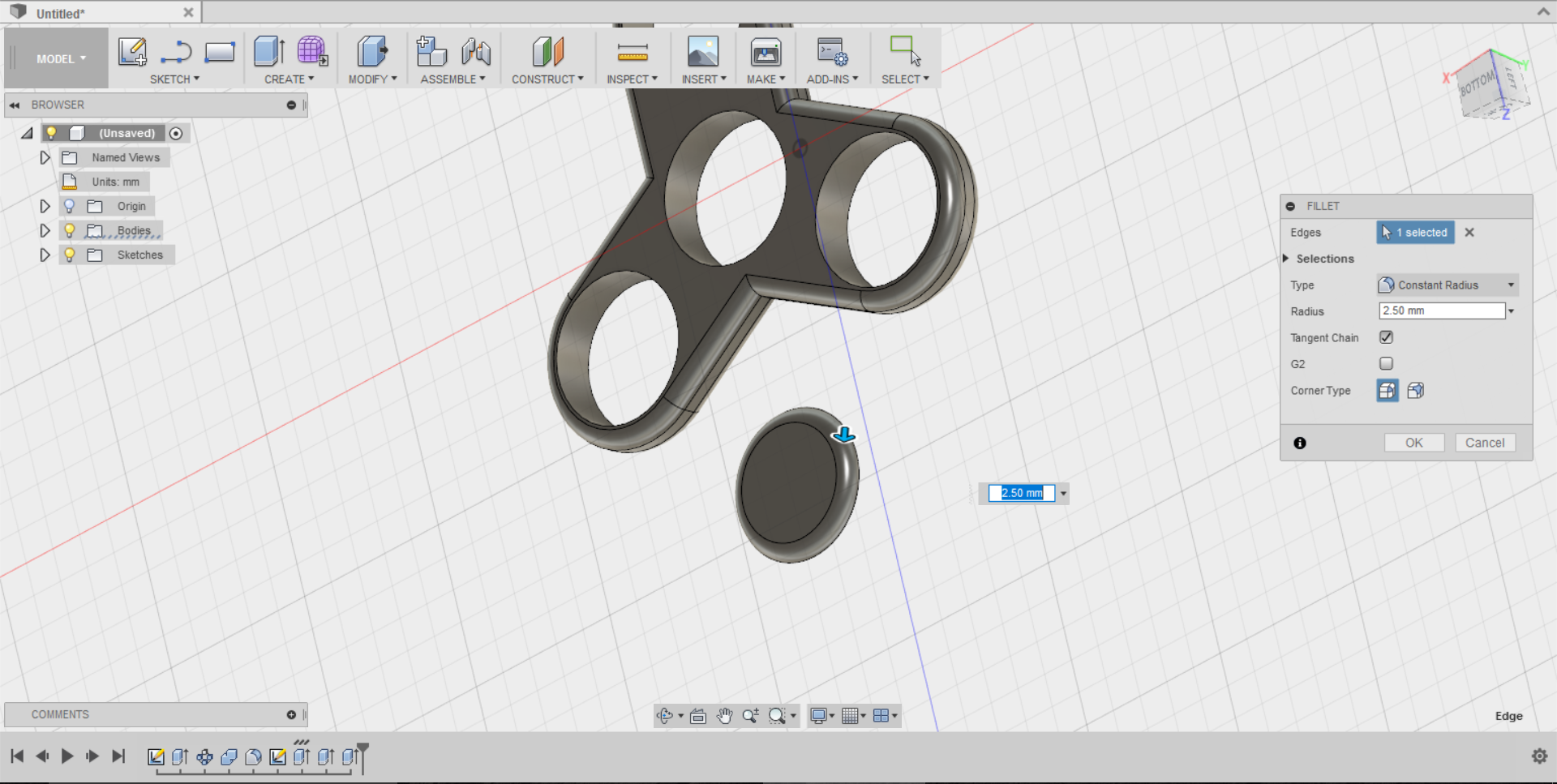Toggle Origin folder visibility lightbulb
Screen dimensions: 1557x784
(70, 206)
